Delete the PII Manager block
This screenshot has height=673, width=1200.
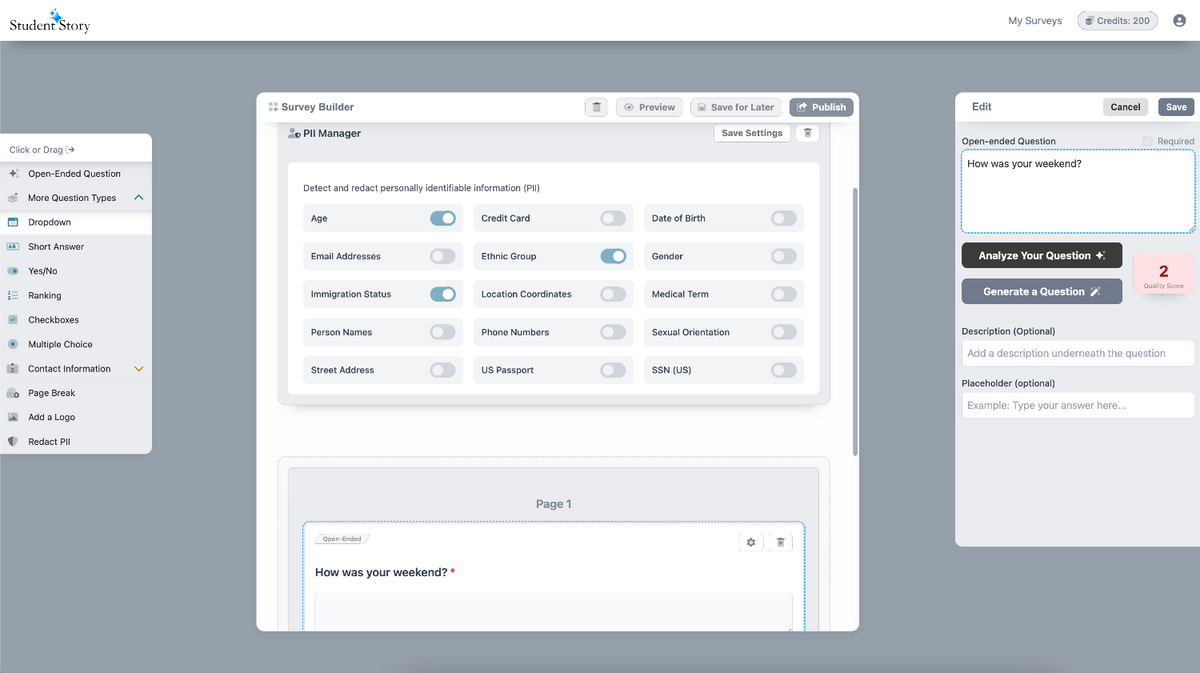(x=808, y=133)
